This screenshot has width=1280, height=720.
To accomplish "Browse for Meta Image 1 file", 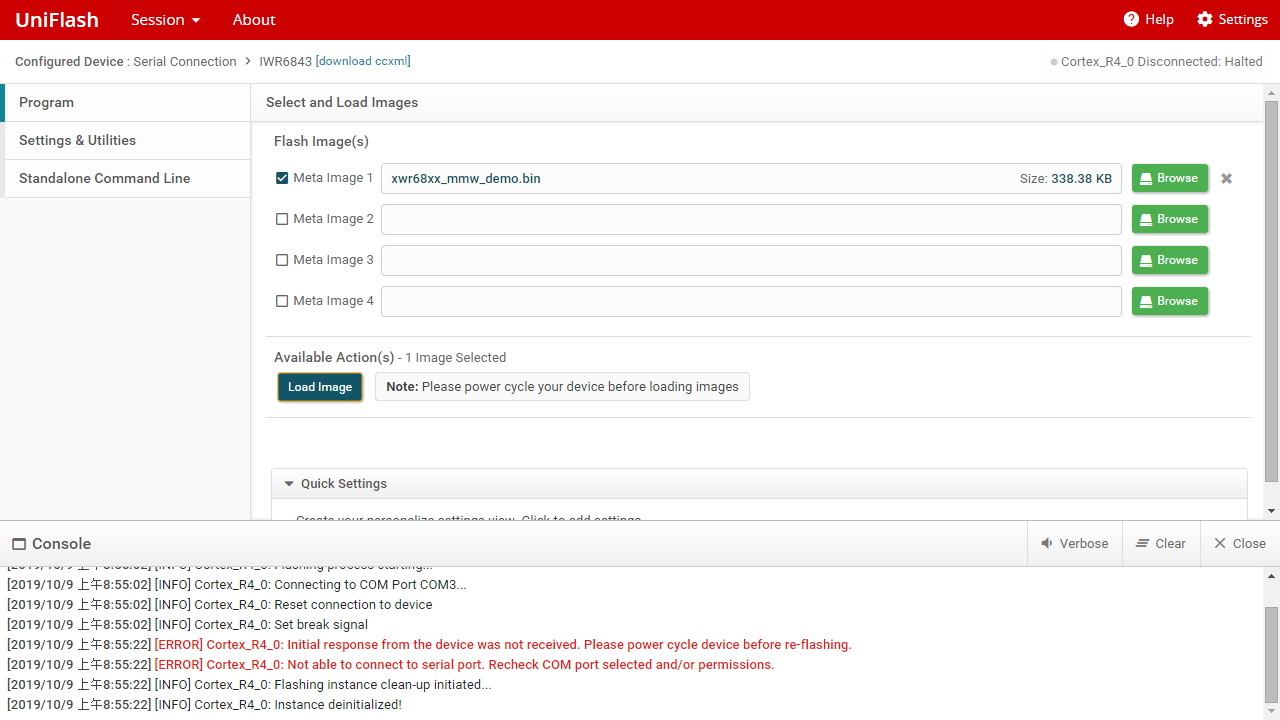I will pyautogui.click(x=1170, y=178).
